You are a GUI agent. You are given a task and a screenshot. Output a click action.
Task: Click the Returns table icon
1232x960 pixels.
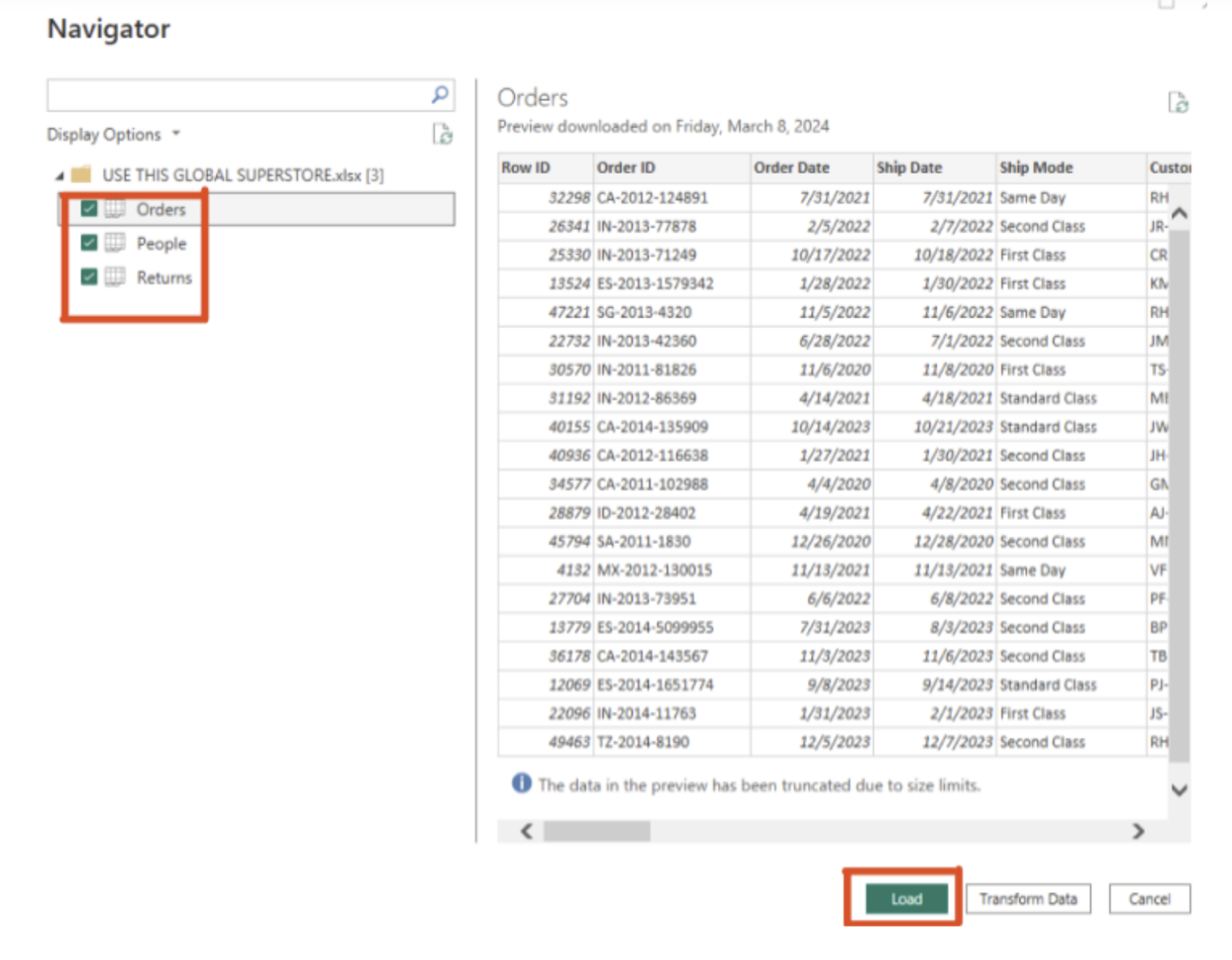[x=116, y=277]
